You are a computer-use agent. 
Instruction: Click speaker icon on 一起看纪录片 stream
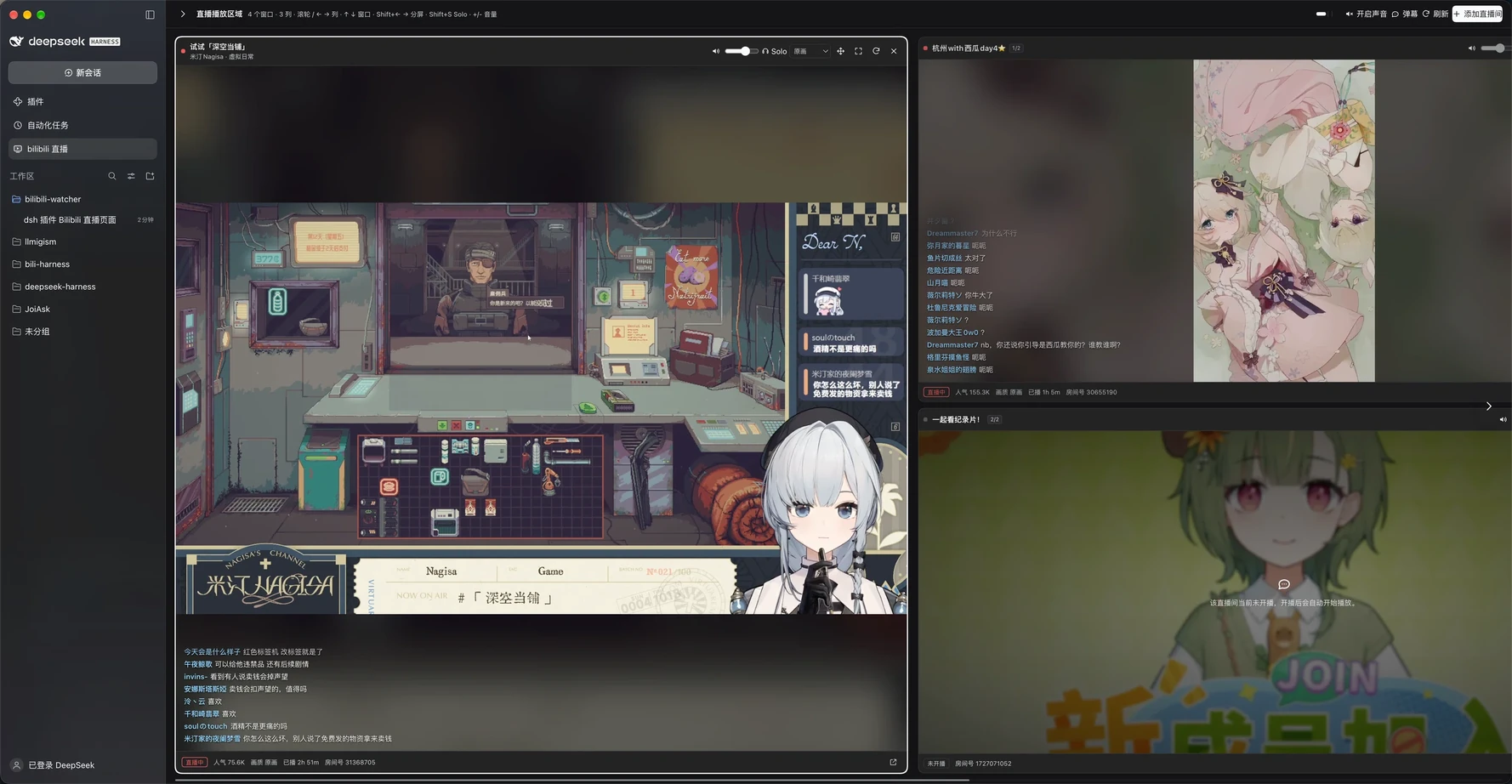pyautogui.click(x=1503, y=419)
